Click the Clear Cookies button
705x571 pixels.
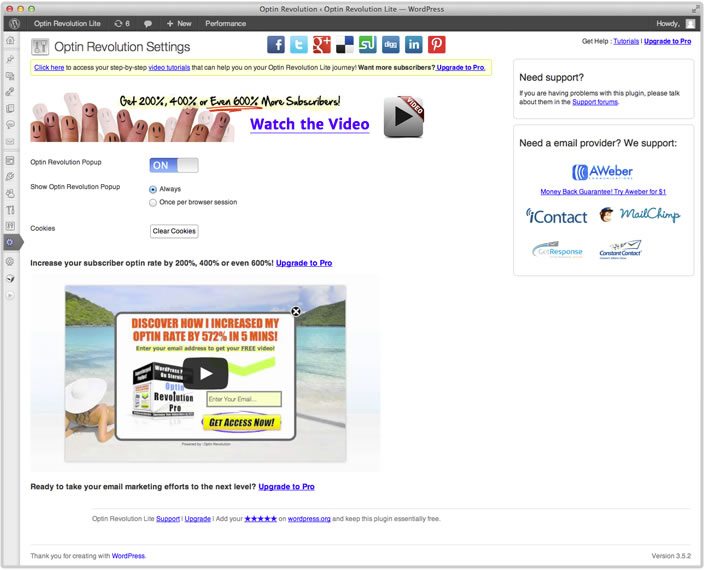174,231
